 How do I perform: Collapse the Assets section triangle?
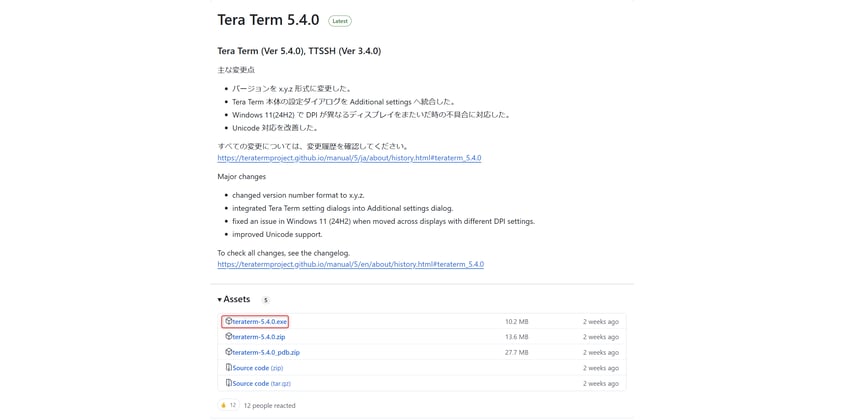click(x=220, y=300)
